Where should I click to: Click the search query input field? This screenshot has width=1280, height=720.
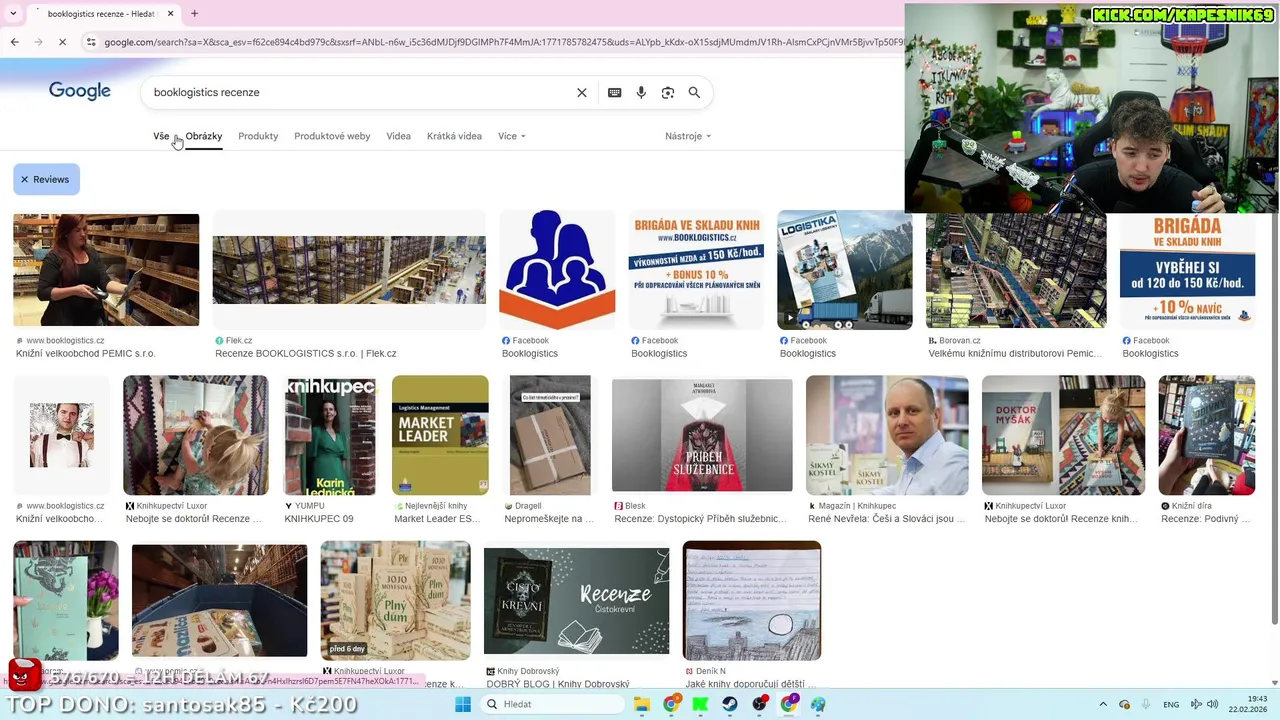360,93
